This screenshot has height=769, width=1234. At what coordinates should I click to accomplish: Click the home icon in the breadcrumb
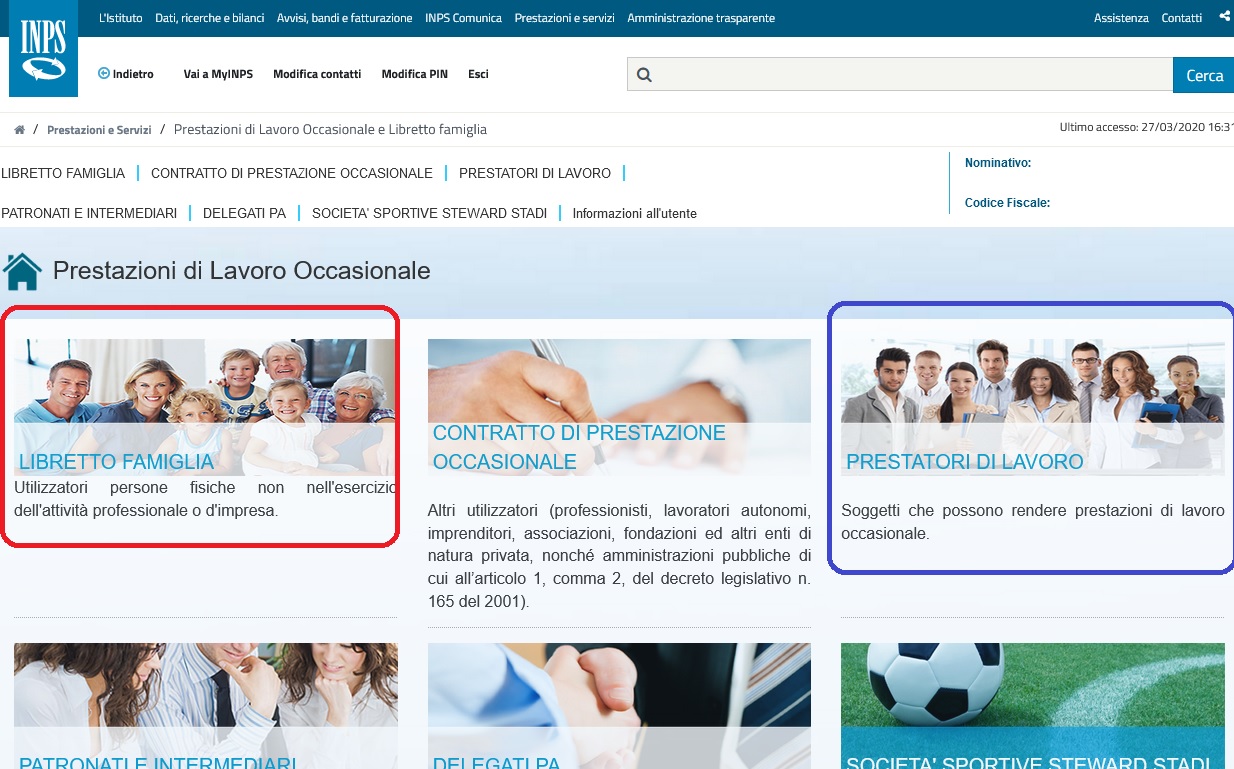point(18,129)
